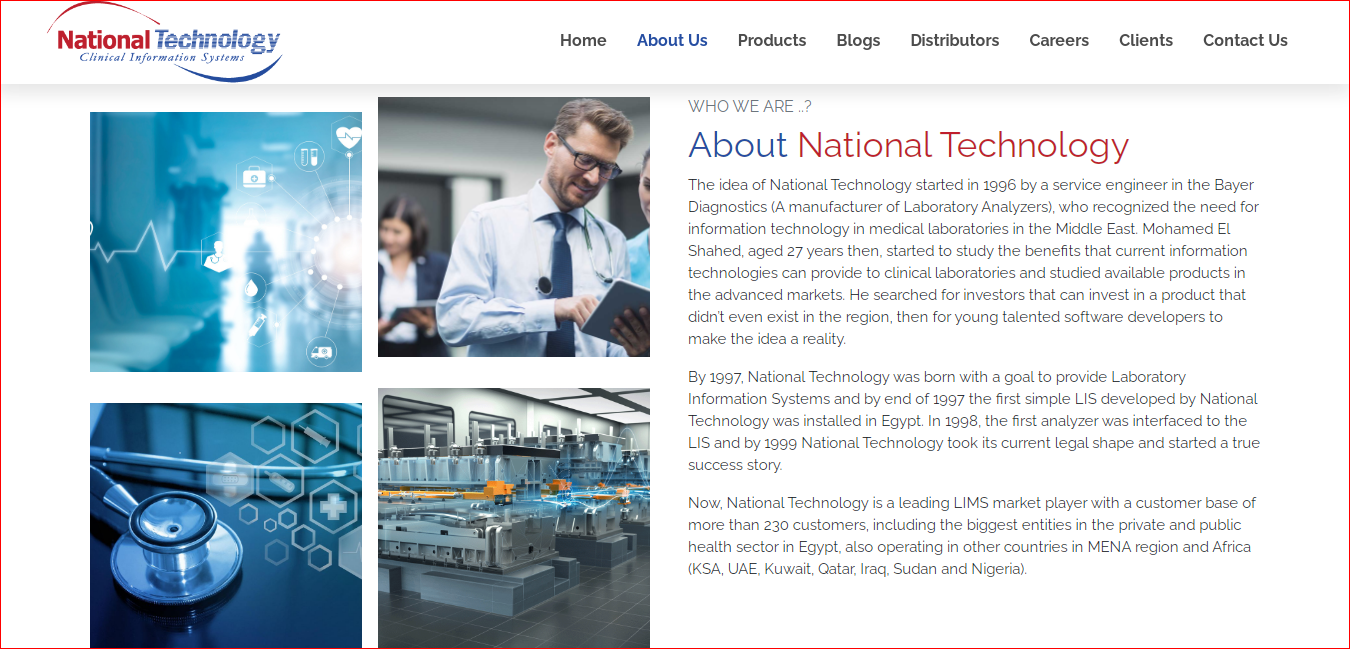Viewport: 1350px width, 649px height.
Task: Click the 'WHO WE ARE ..?' subtitle
Action: click(x=750, y=106)
